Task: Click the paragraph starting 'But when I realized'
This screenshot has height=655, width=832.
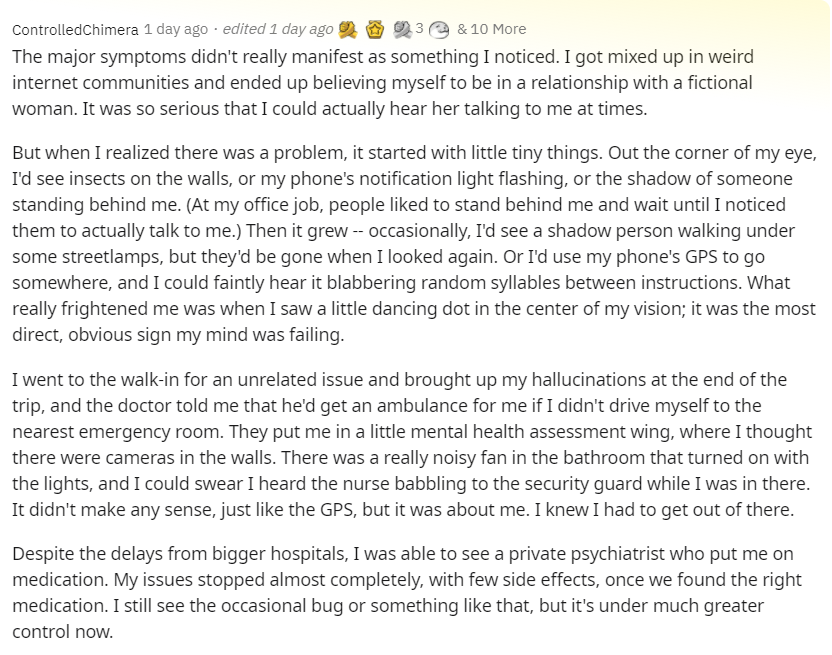Action: click(x=414, y=244)
